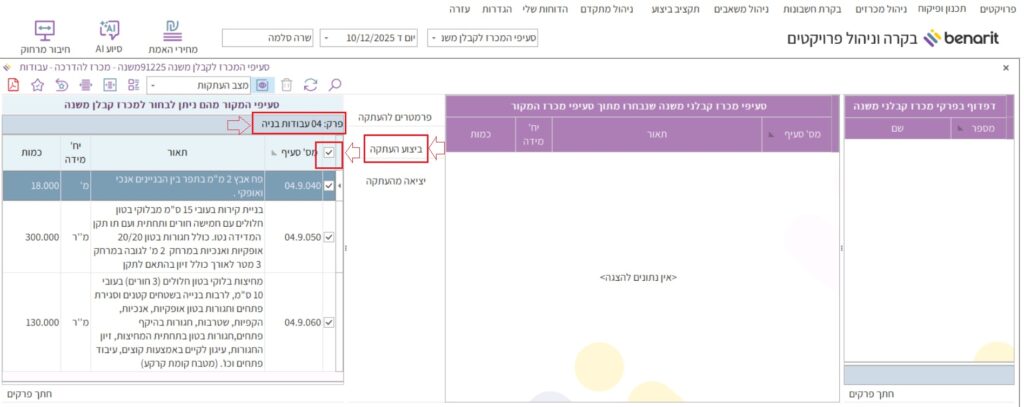Click the magnifying glass search icon
The image size is (1024, 407).
pyautogui.click(x=335, y=85)
